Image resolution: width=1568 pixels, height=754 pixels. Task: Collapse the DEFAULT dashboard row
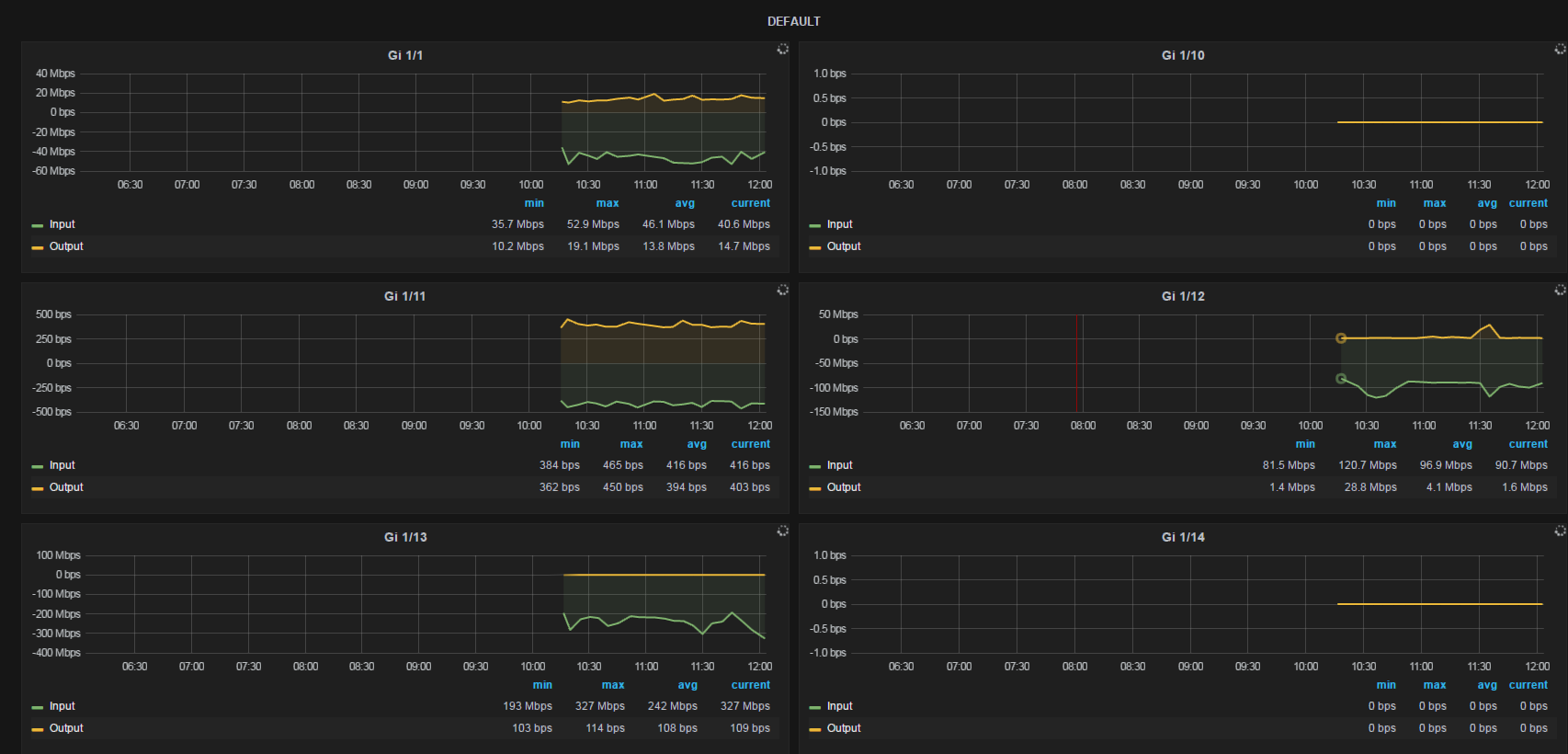[x=793, y=21]
